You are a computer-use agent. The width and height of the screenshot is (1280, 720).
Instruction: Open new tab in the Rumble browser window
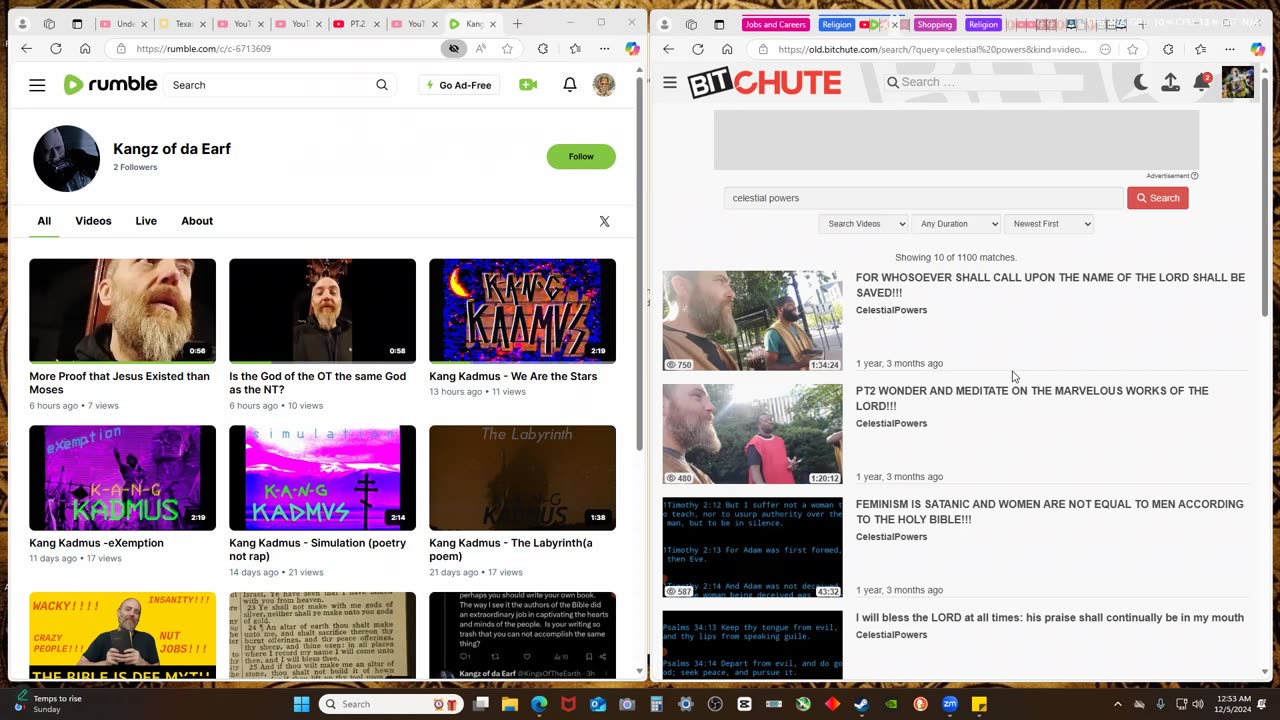pos(517,24)
